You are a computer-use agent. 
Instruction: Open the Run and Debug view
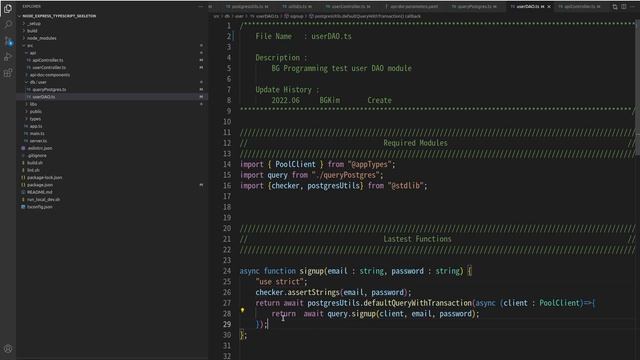pos(8,57)
